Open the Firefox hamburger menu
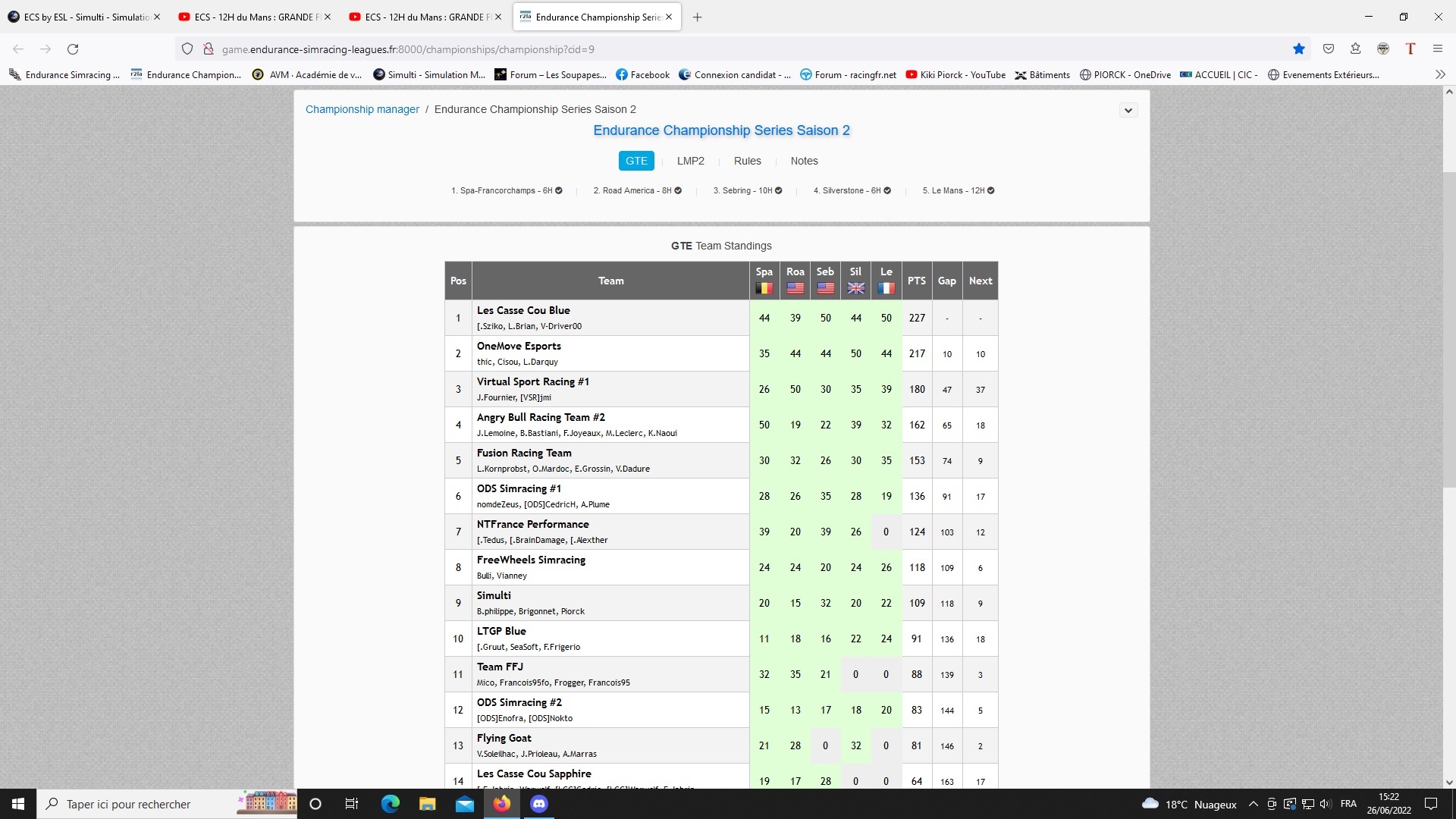Image resolution: width=1456 pixels, height=819 pixels. click(1437, 49)
